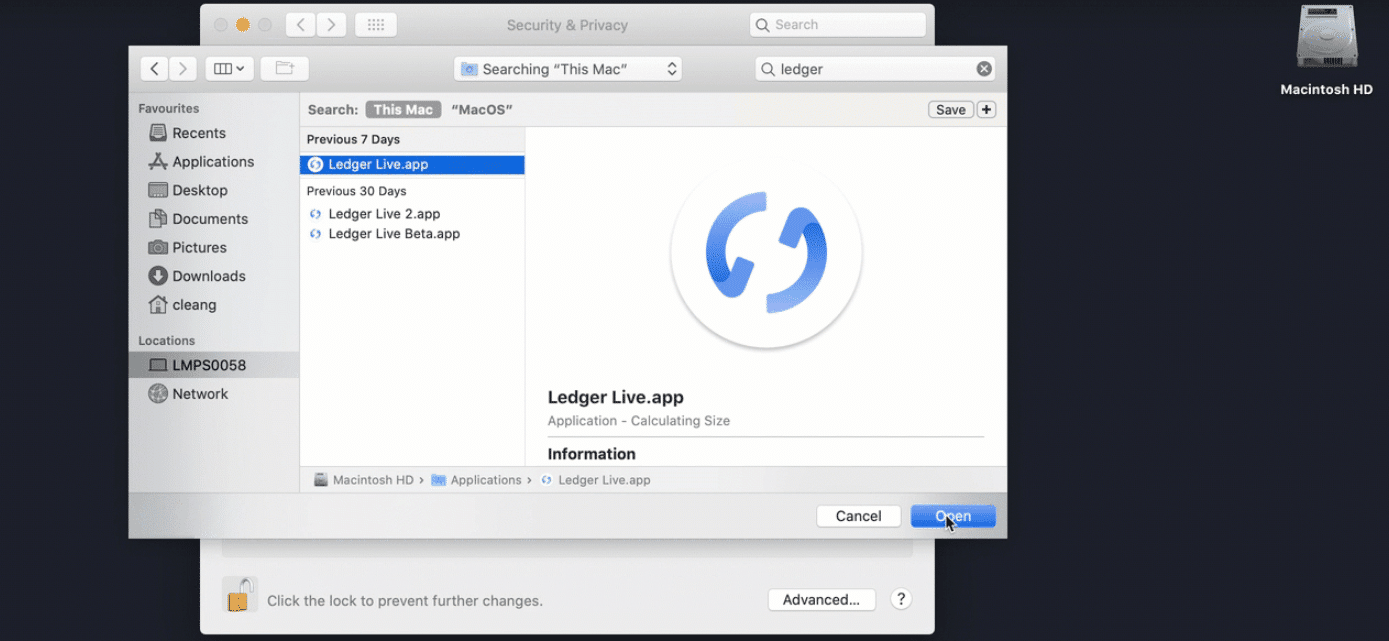Open Advanced… in Security & Privacy
The image size is (1389, 641).
point(822,600)
